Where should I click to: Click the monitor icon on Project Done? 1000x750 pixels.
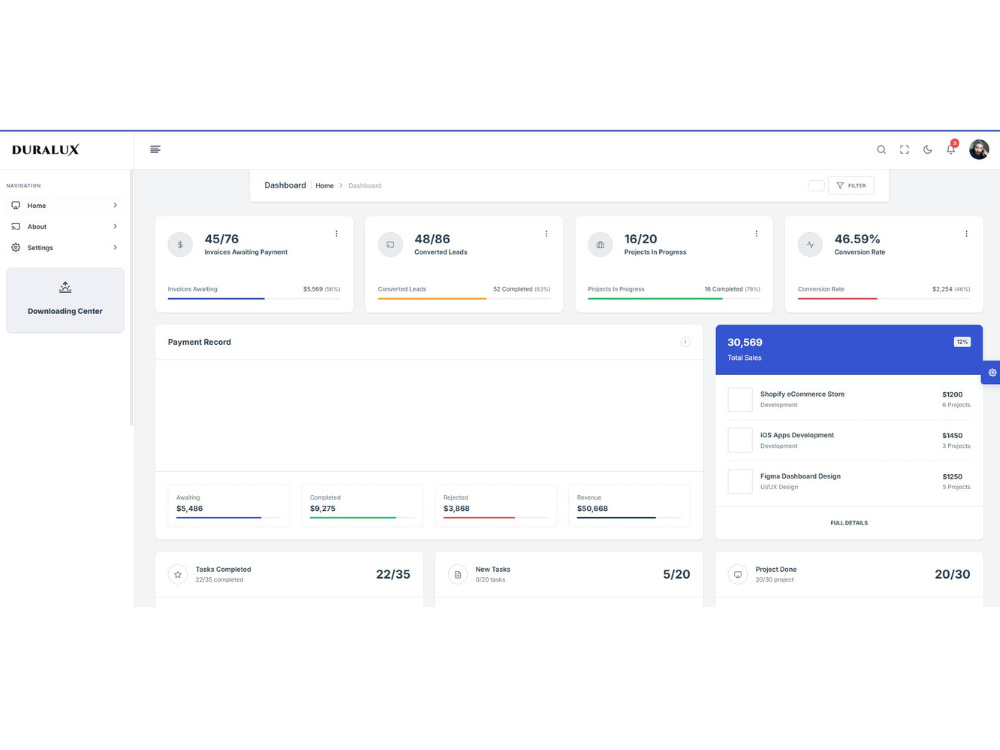click(x=738, y=575)
